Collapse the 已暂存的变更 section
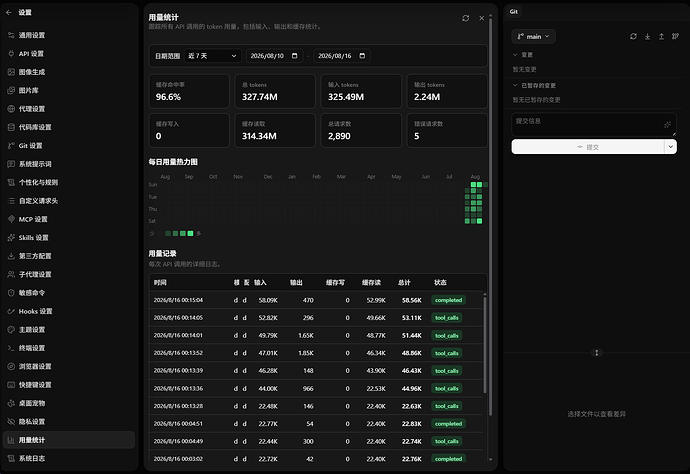 point(515,85)
